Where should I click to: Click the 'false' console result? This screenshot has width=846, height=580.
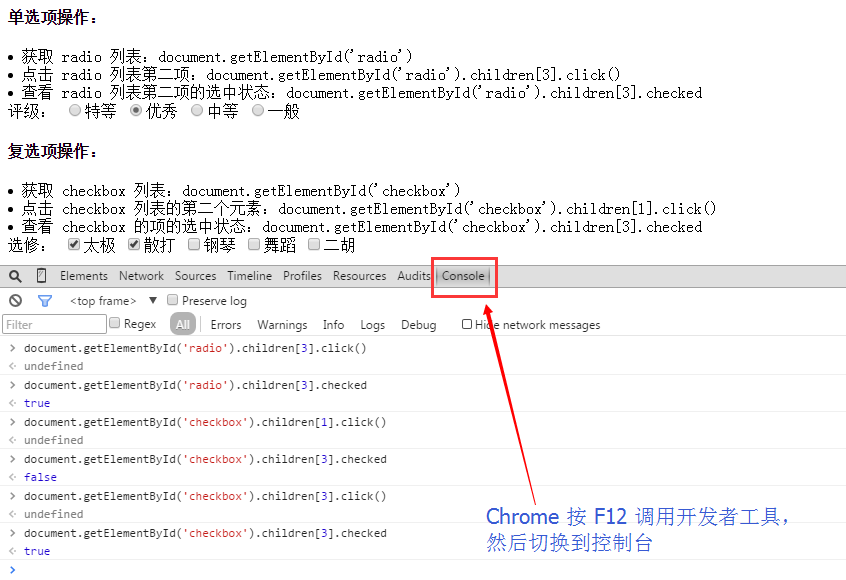[40, 477]
